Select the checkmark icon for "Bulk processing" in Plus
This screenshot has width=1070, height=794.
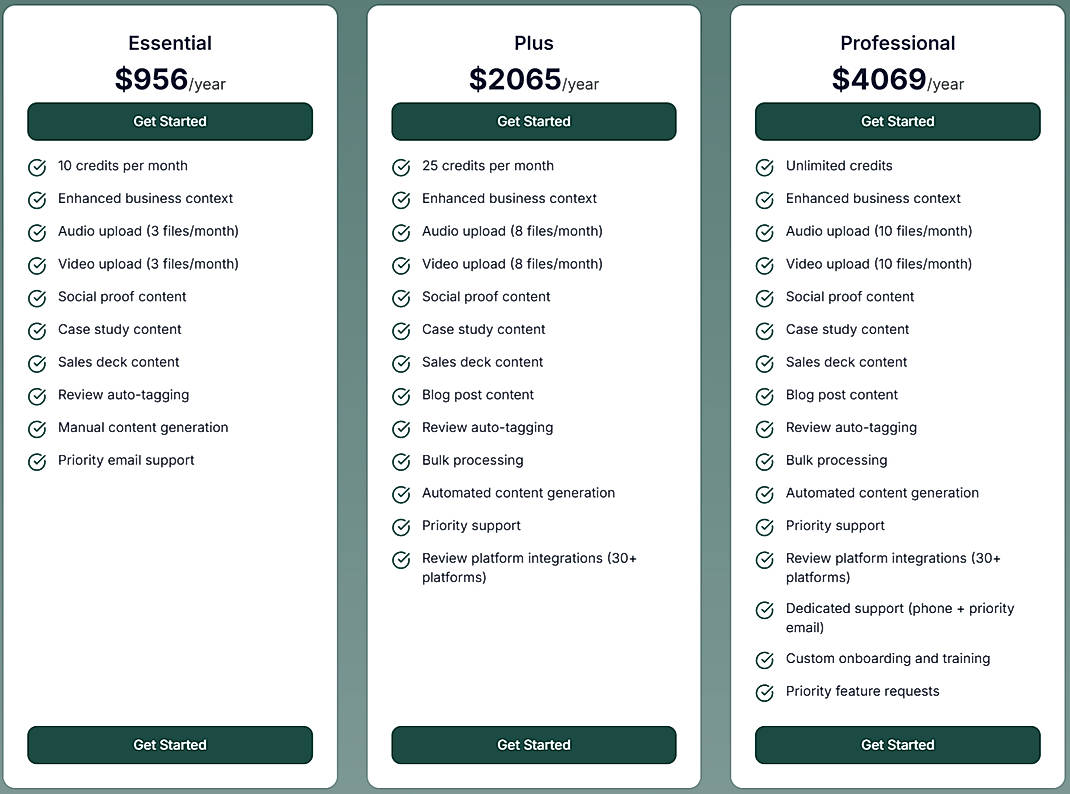click(401, 461)
